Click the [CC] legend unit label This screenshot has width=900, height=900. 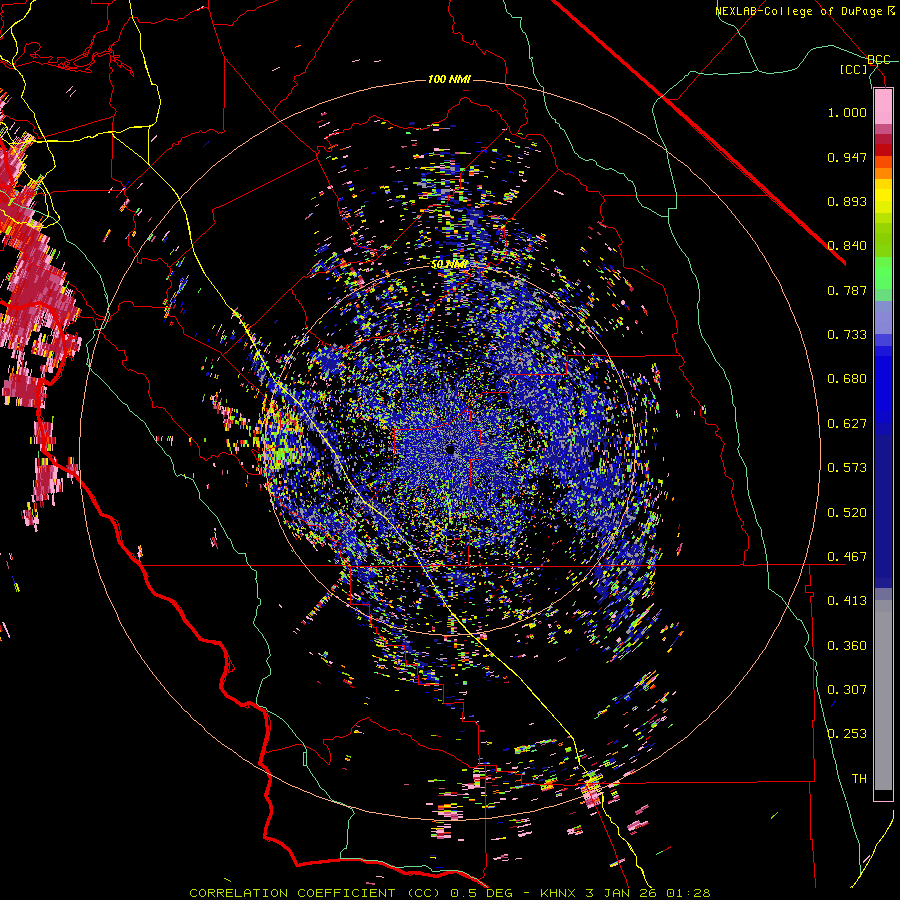[x=853, y=69]
